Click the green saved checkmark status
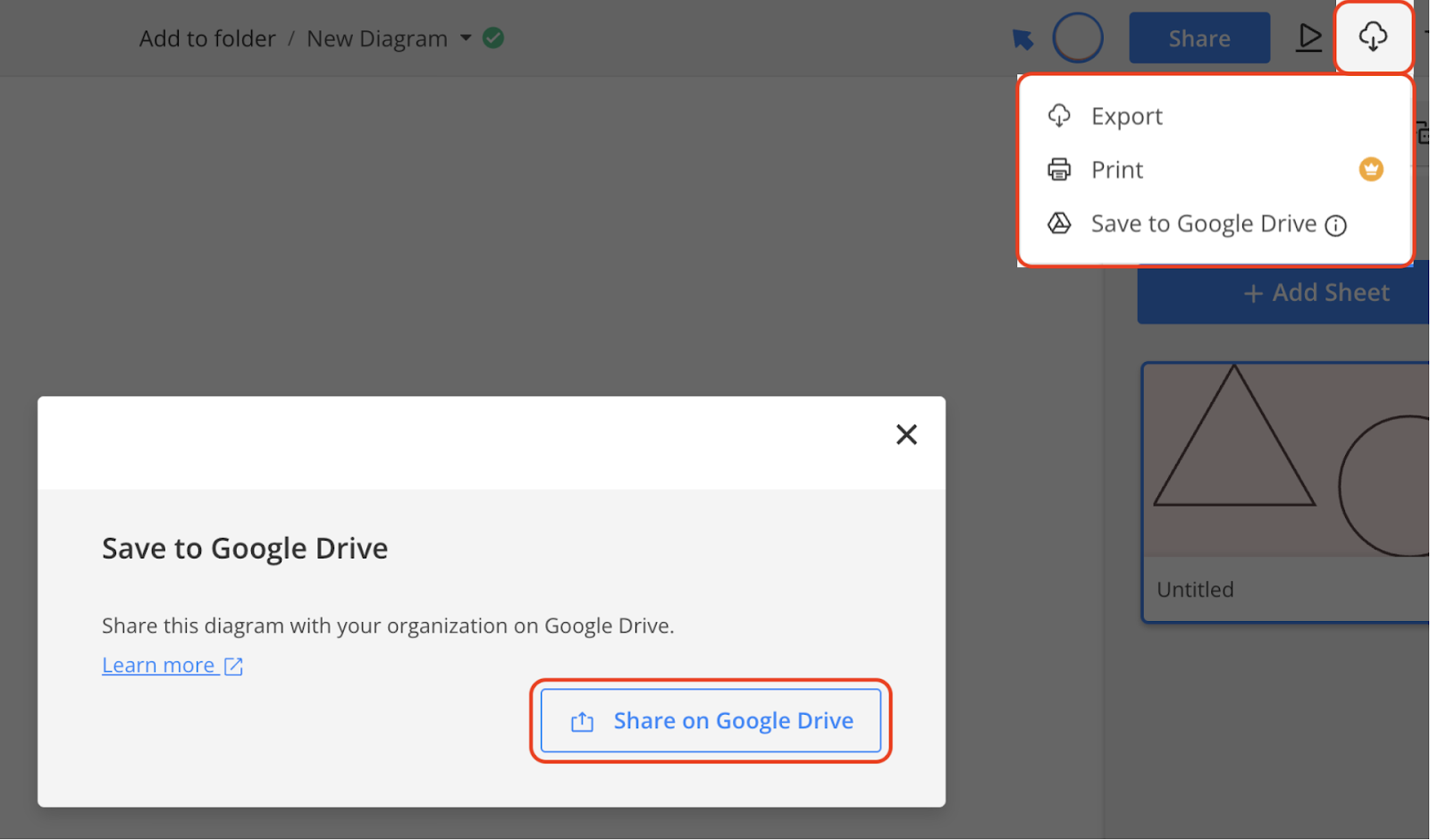Image resolution: width=1430 pixels, height=840 pixels. pyautogui.click(x=493, y=38)
